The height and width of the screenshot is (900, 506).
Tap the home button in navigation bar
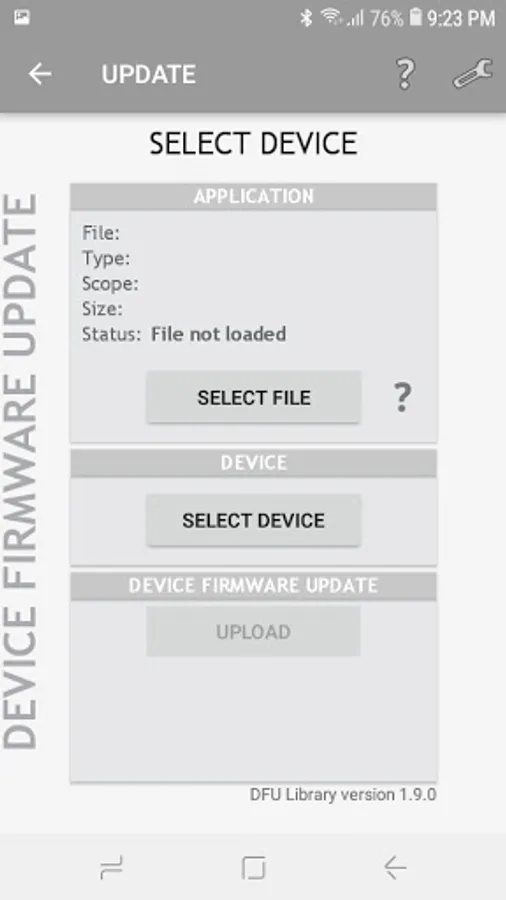pyautogui.click(x=253, y=867)
